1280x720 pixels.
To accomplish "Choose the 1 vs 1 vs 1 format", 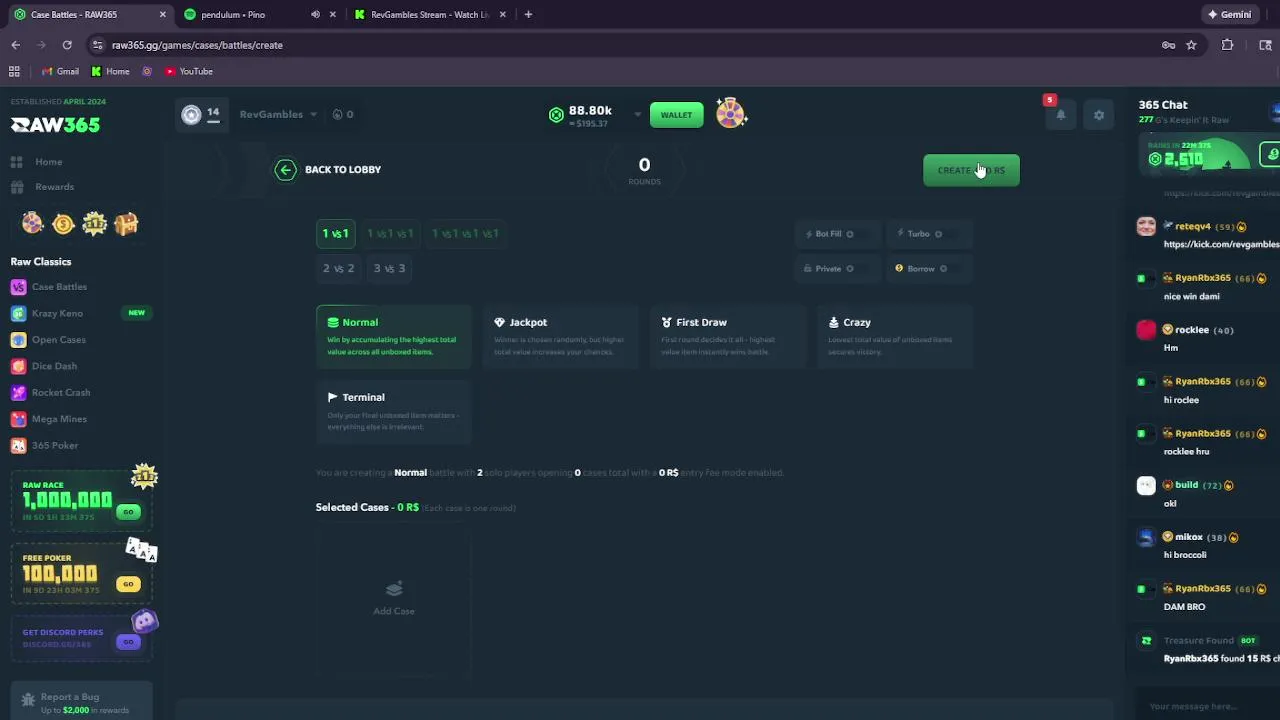I will tap(390, 234).
